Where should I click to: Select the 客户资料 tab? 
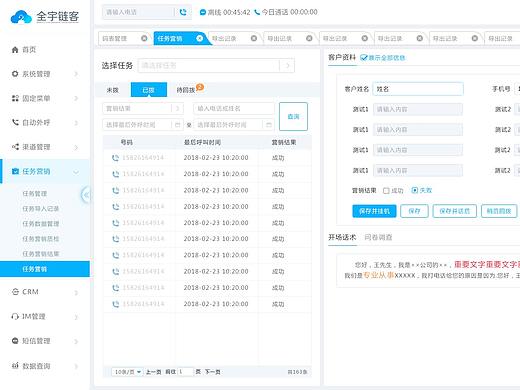point(342,57)
